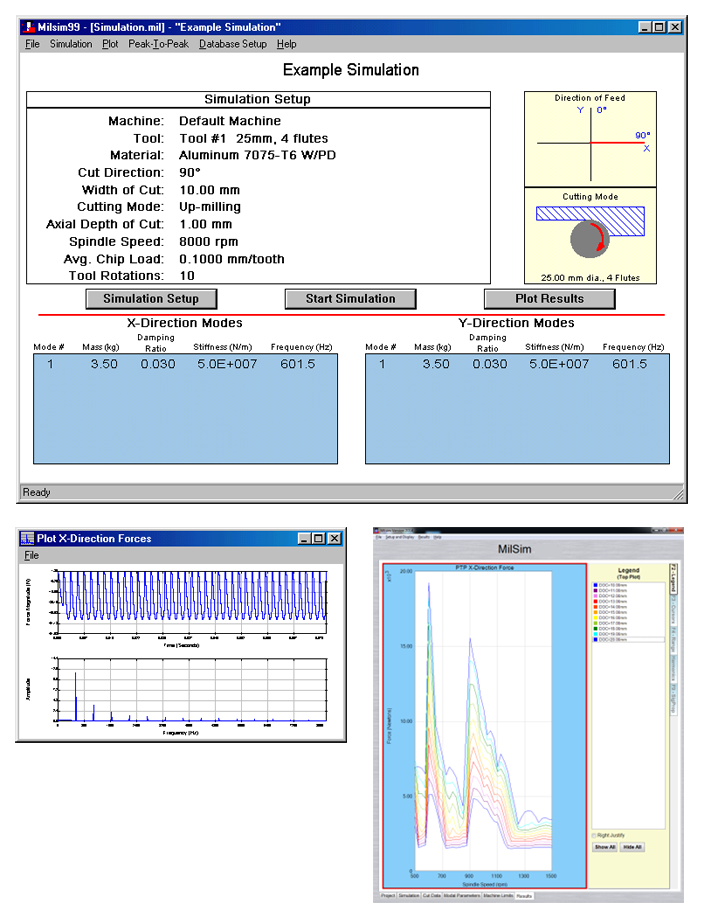Maximize the Plot X-Direction Forces window

(x=319, y=538)
